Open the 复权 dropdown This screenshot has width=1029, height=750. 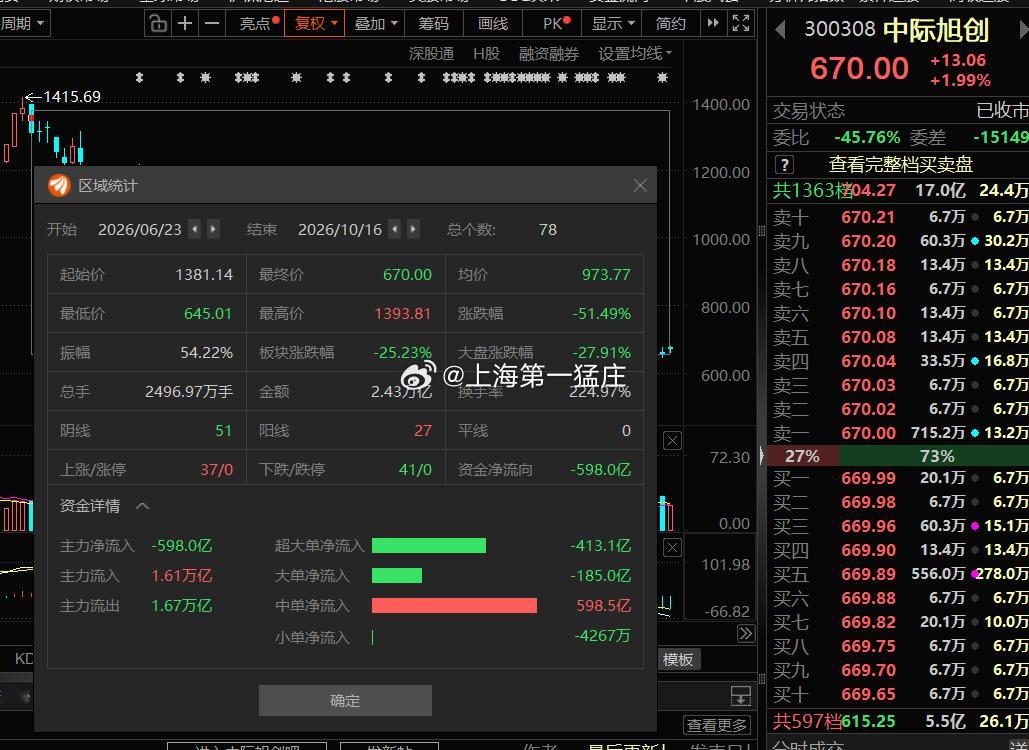[x=314, y=24]
